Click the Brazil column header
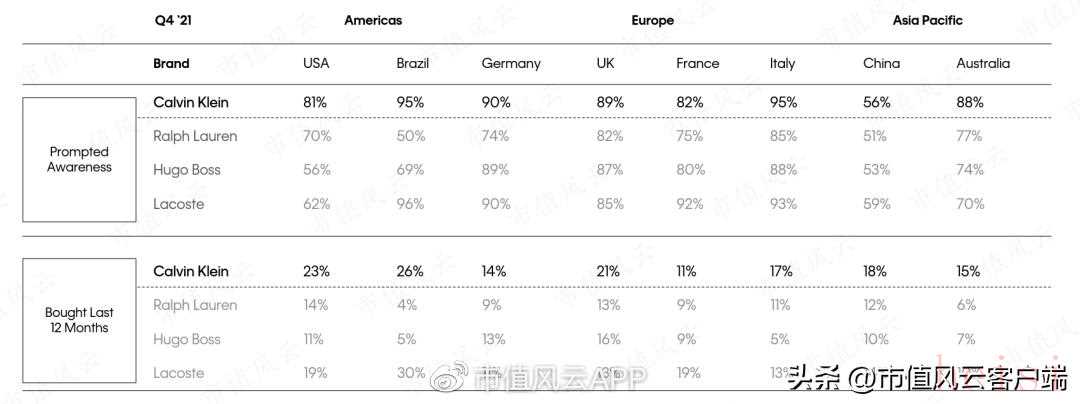The image size is (1080, 404). [412, 63]
